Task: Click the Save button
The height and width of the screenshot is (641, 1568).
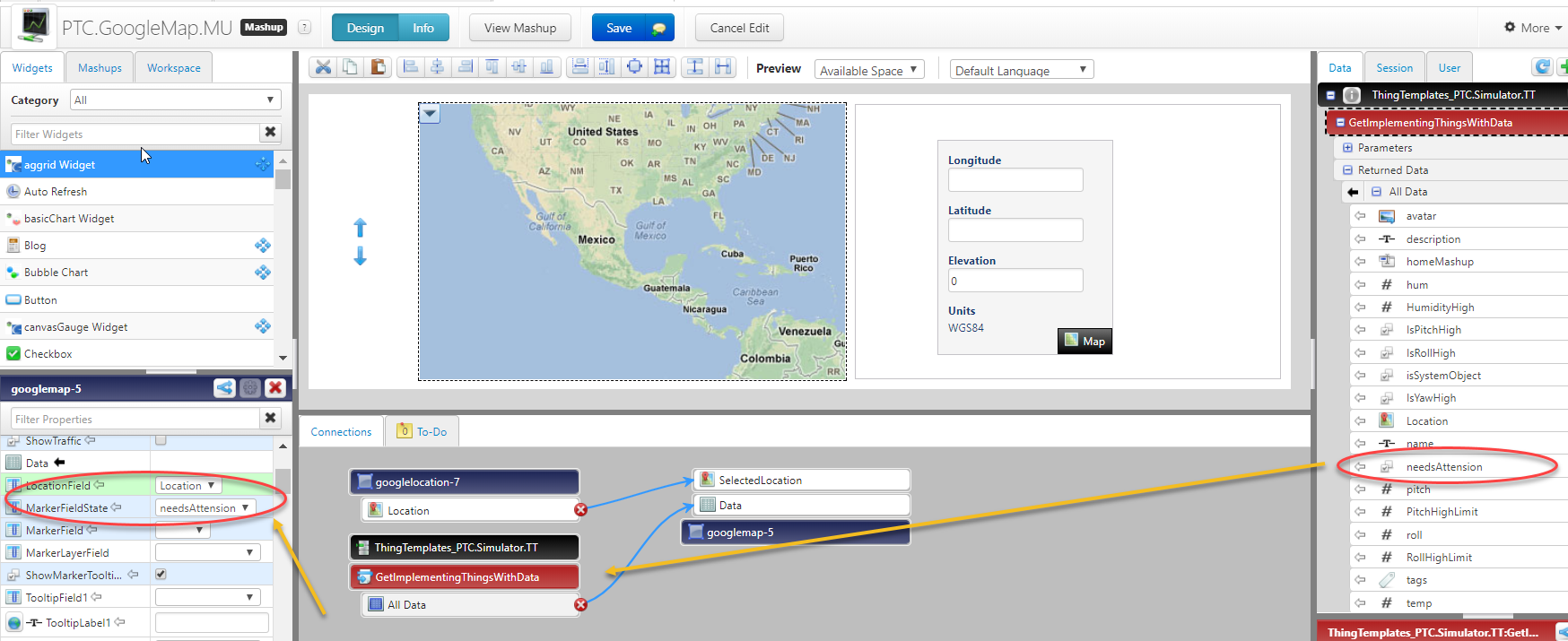Action: pos(632,28)
